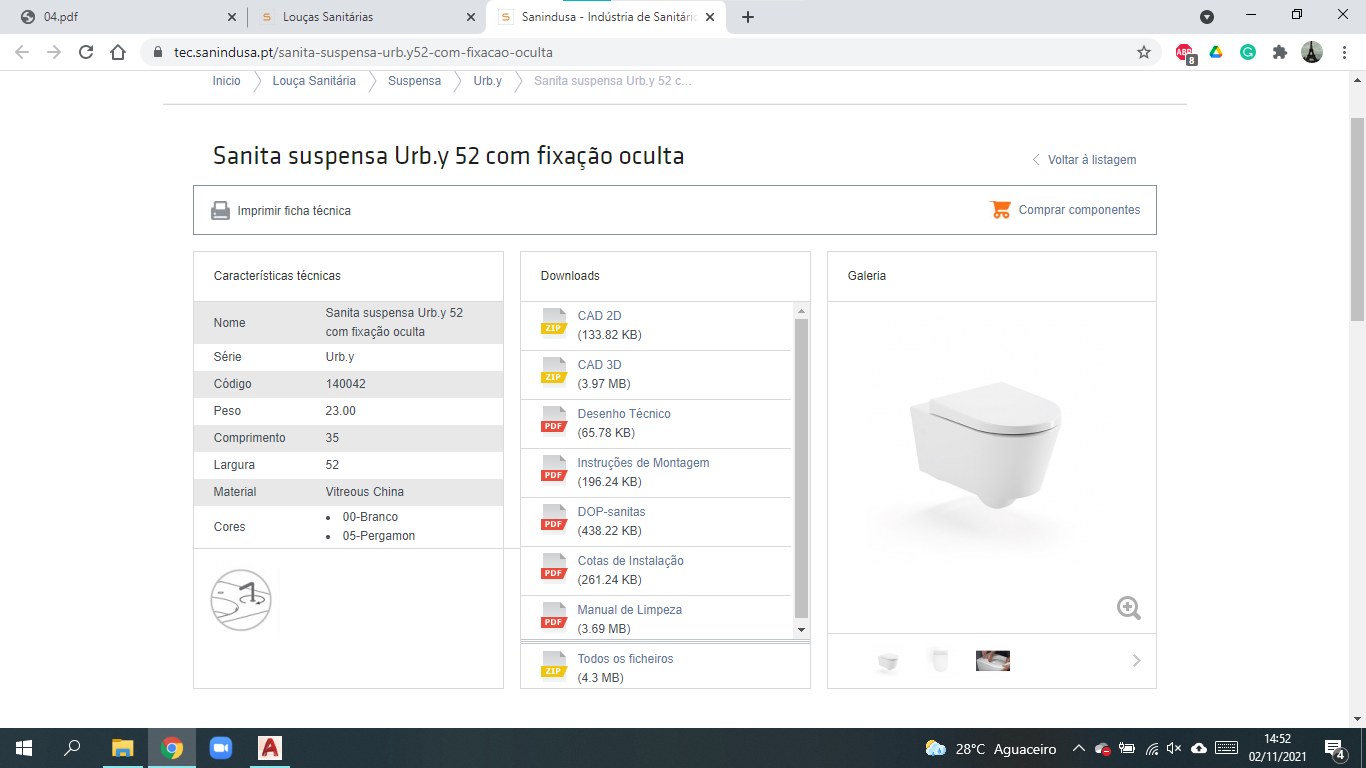Switch to the 04.pdf tab
The width and height of the screenshot is (1366, 768).
(x=126, y=17)
